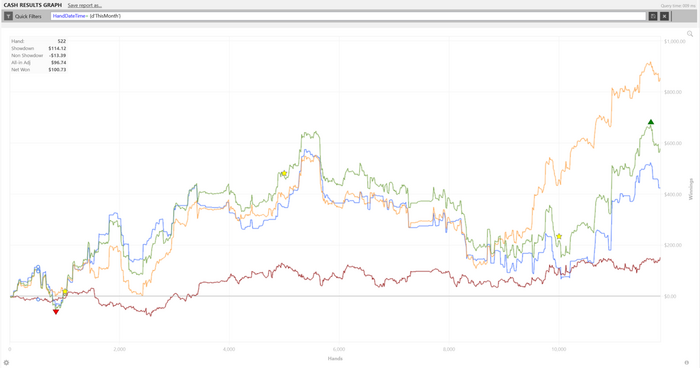Open the gear settings icon below the graph
Viewport: 700px width, 368px height.
(x=6, y=363)
